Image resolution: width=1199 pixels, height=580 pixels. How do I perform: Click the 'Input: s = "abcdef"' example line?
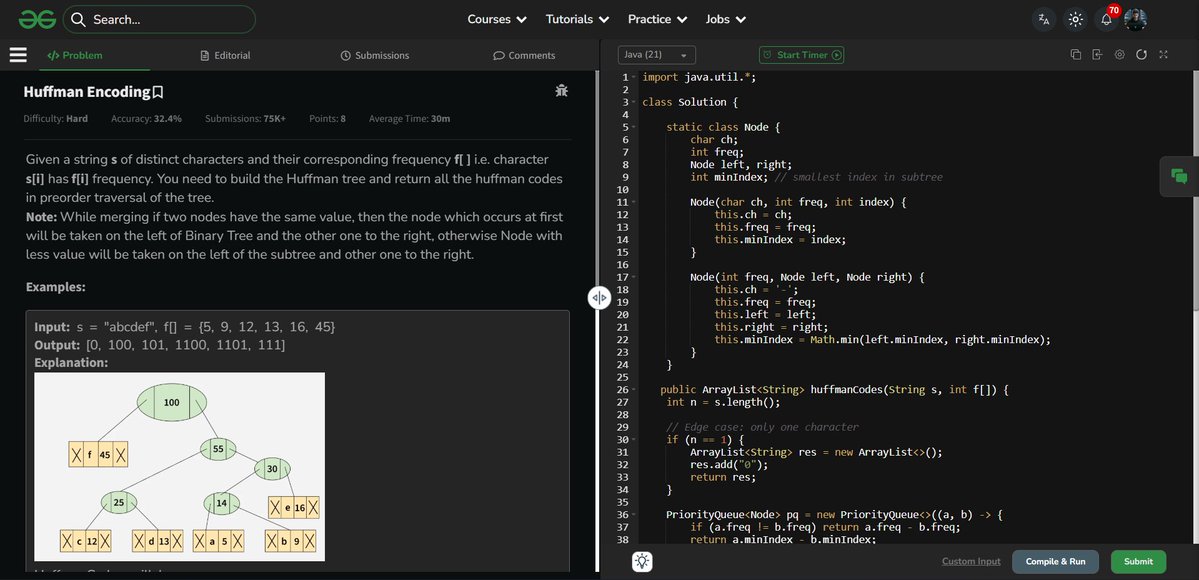(x=184, y=327)
